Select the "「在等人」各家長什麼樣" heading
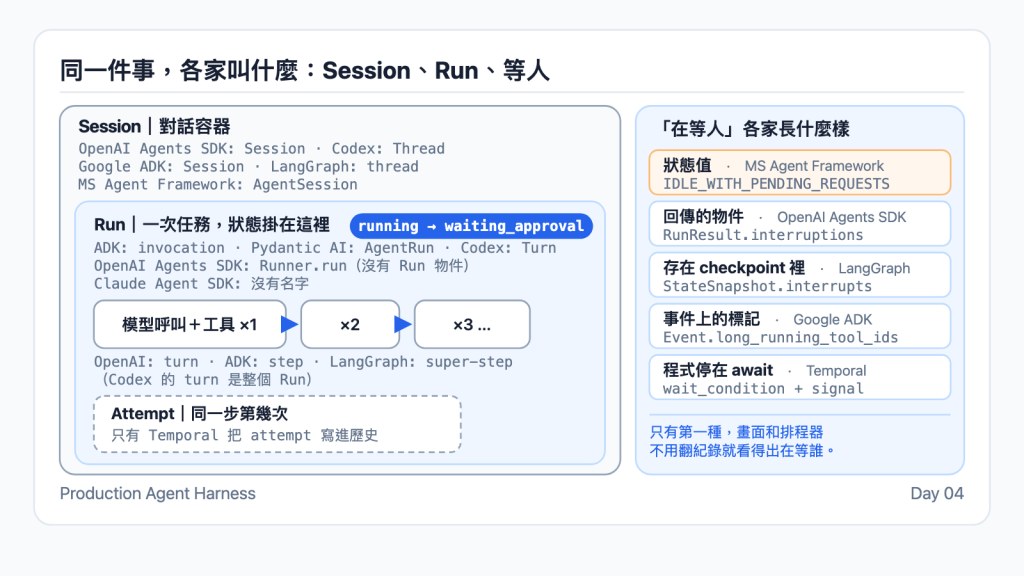Screen dimensions: 1024x576 pos(755,129)
